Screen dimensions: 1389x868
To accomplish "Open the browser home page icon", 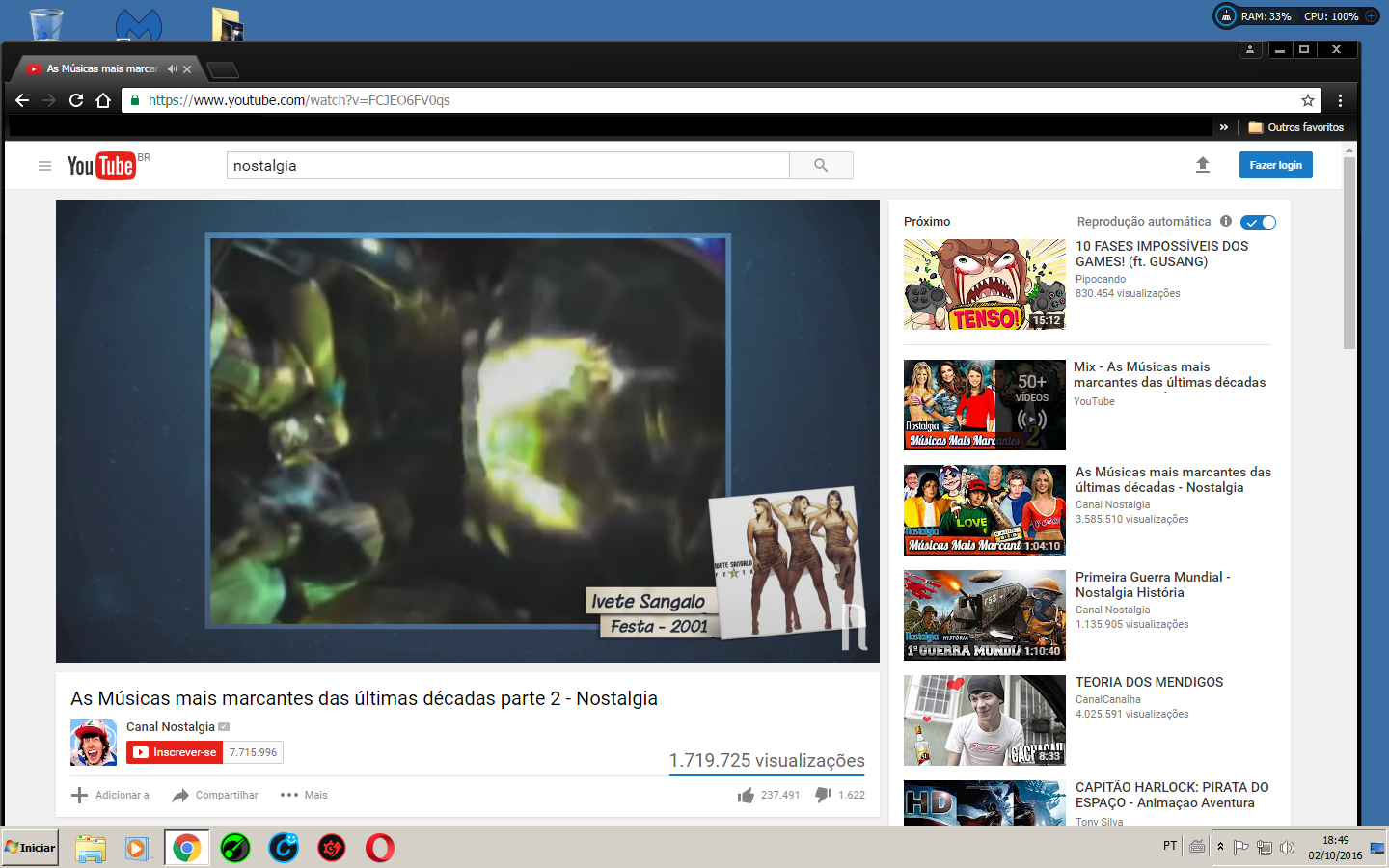I will (103, 100).
